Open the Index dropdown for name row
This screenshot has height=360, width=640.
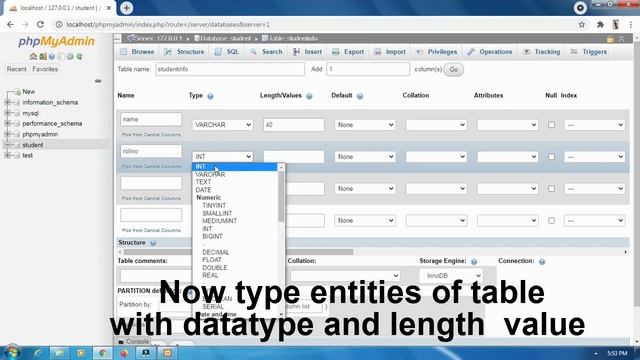594,125
